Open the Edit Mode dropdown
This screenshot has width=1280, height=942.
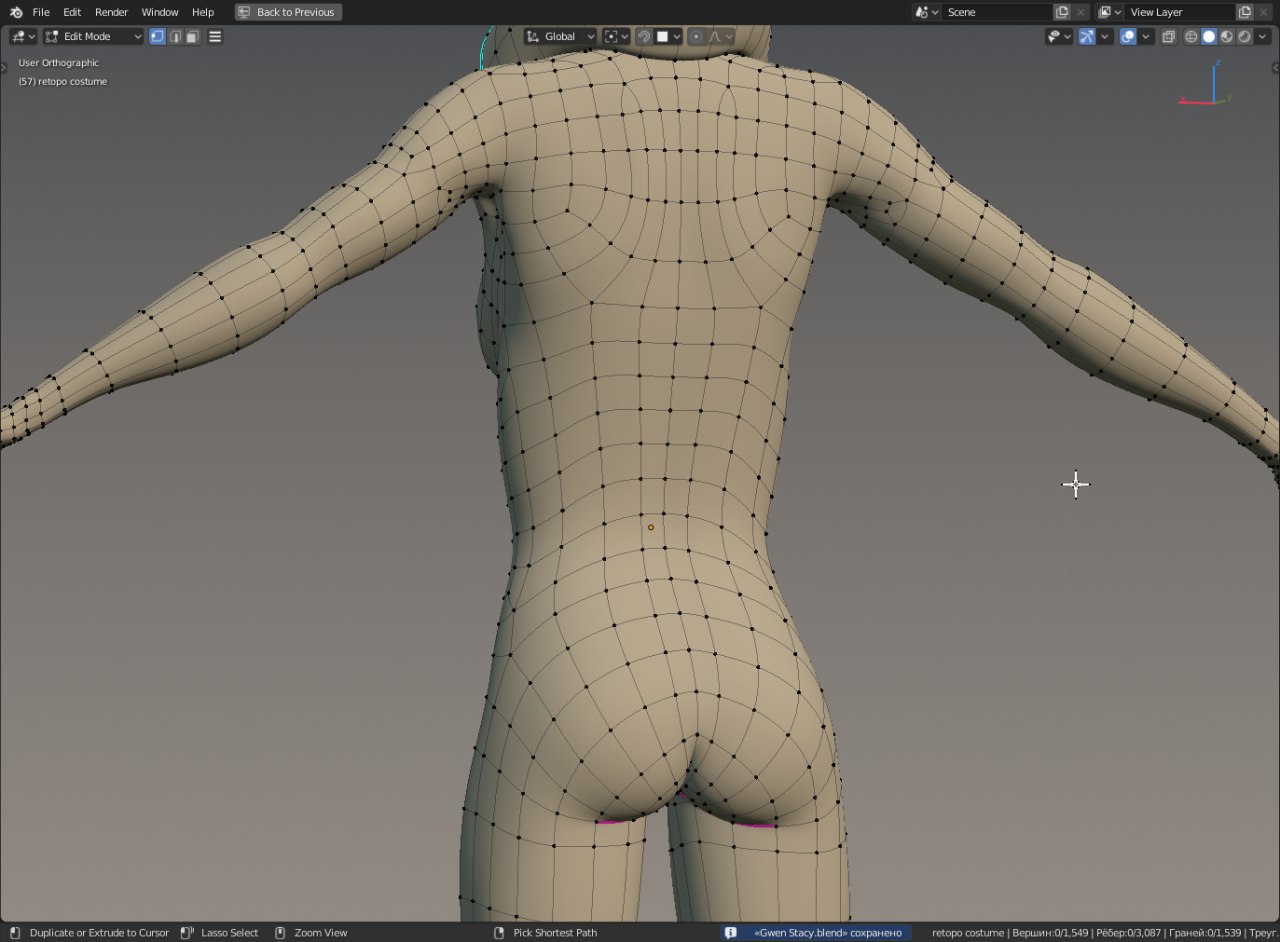point(94,36)
